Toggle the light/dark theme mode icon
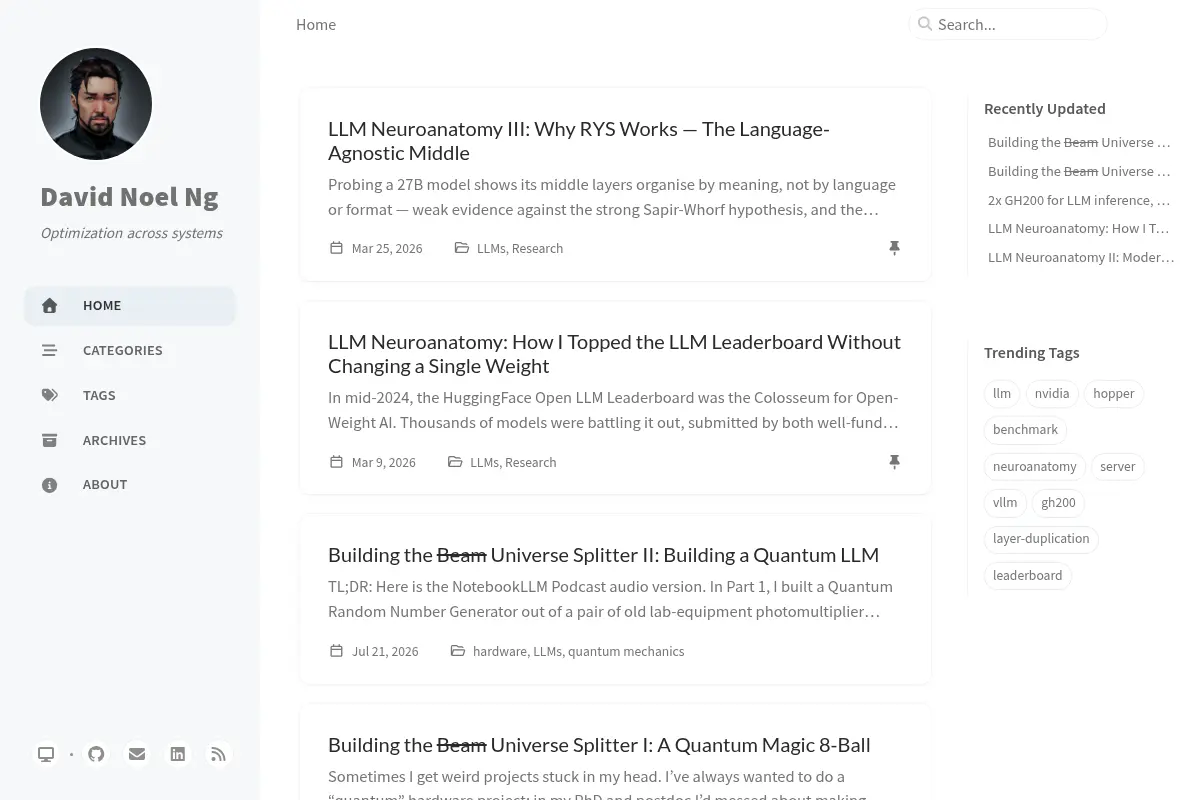This screenshot has width=1200, height=800. (x=46, y=754)
